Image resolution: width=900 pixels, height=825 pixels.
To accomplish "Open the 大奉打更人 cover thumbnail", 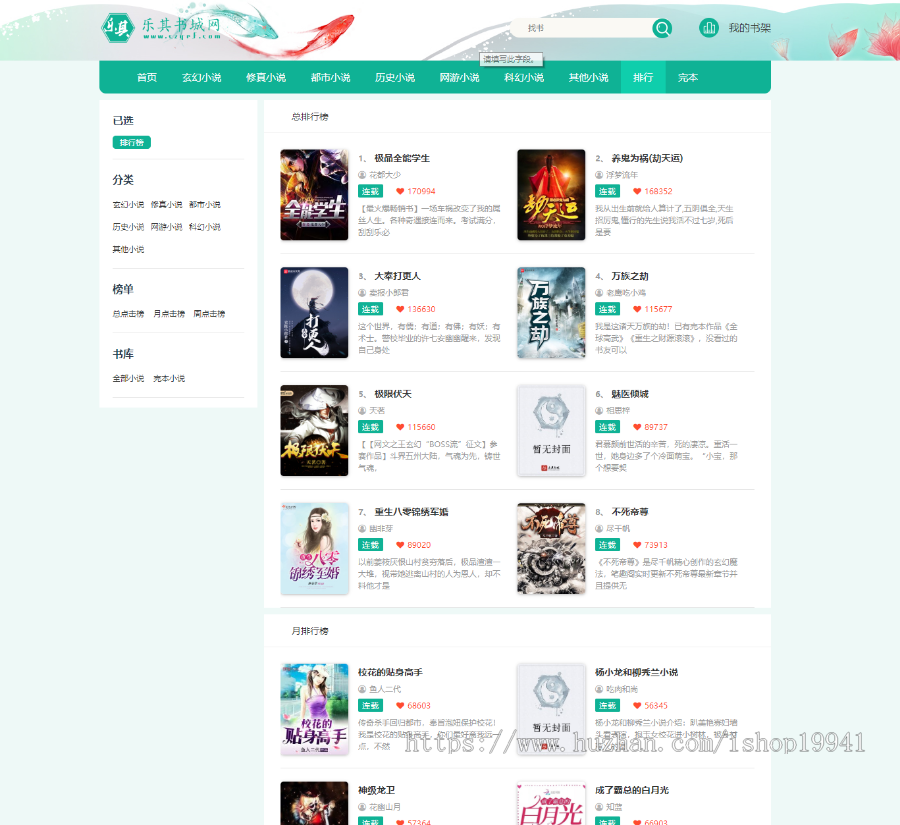I will pyautogui.click(x=314, y=312).
